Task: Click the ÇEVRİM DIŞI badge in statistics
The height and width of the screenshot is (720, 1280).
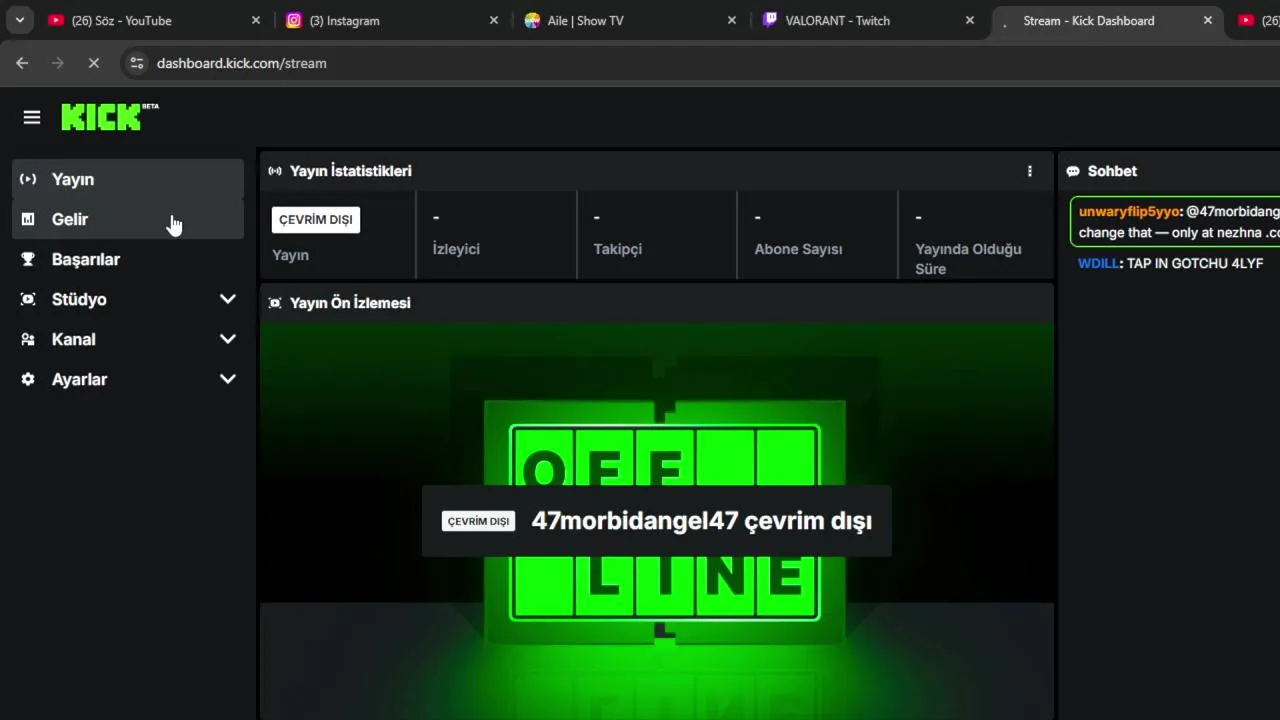Action: (x=316, y=220)
